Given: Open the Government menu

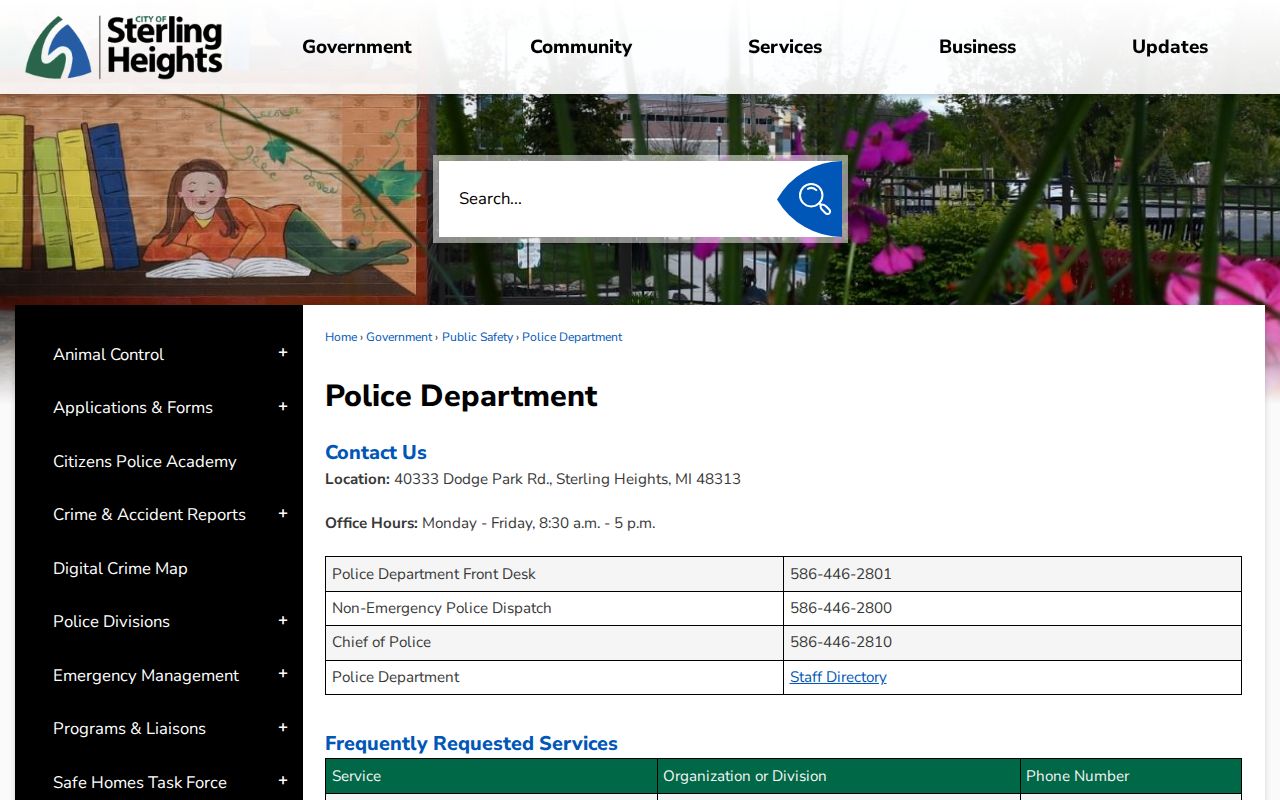Looking at the screenshot, I should click(357, 47).
